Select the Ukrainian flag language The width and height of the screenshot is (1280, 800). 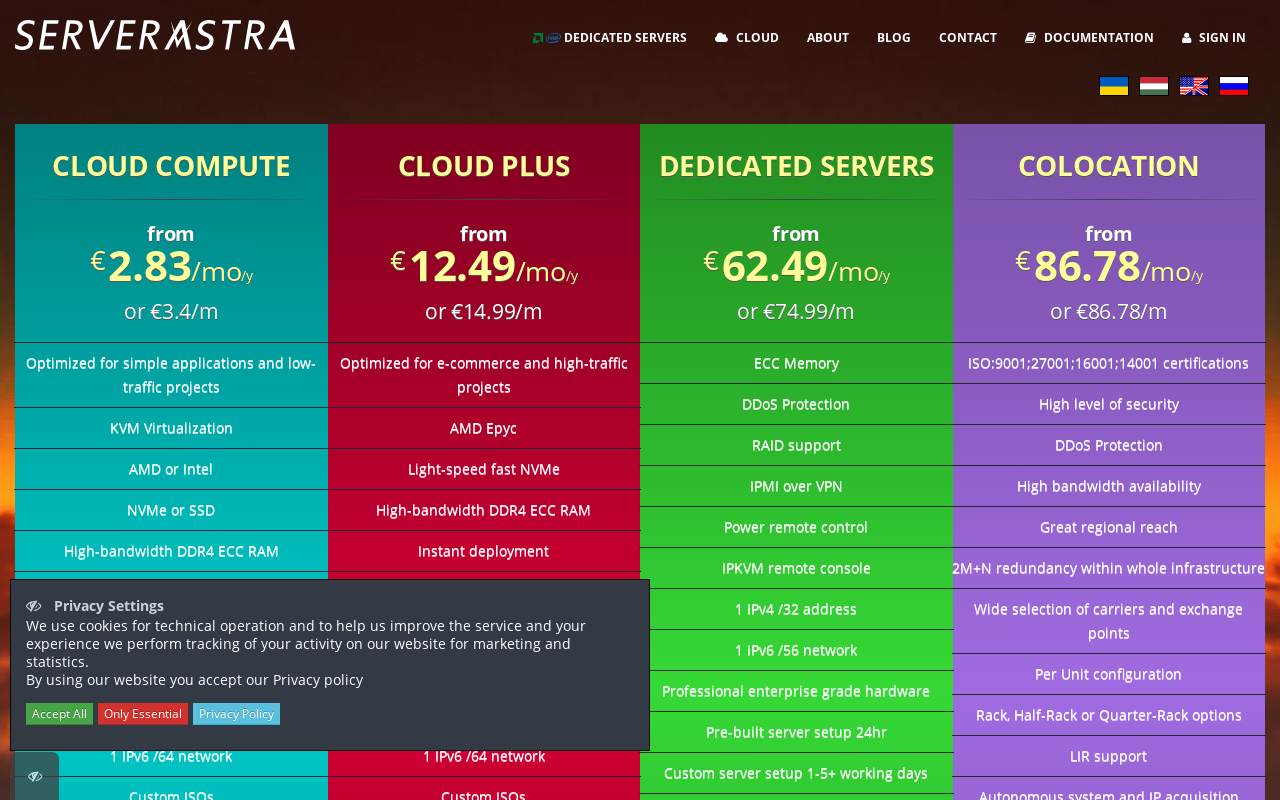pyautogui.click(x=1114, y=86)
